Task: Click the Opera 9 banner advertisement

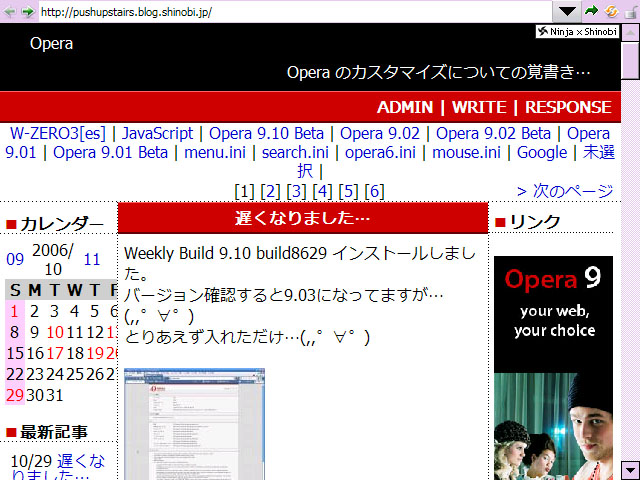Action: coord(553,368)
